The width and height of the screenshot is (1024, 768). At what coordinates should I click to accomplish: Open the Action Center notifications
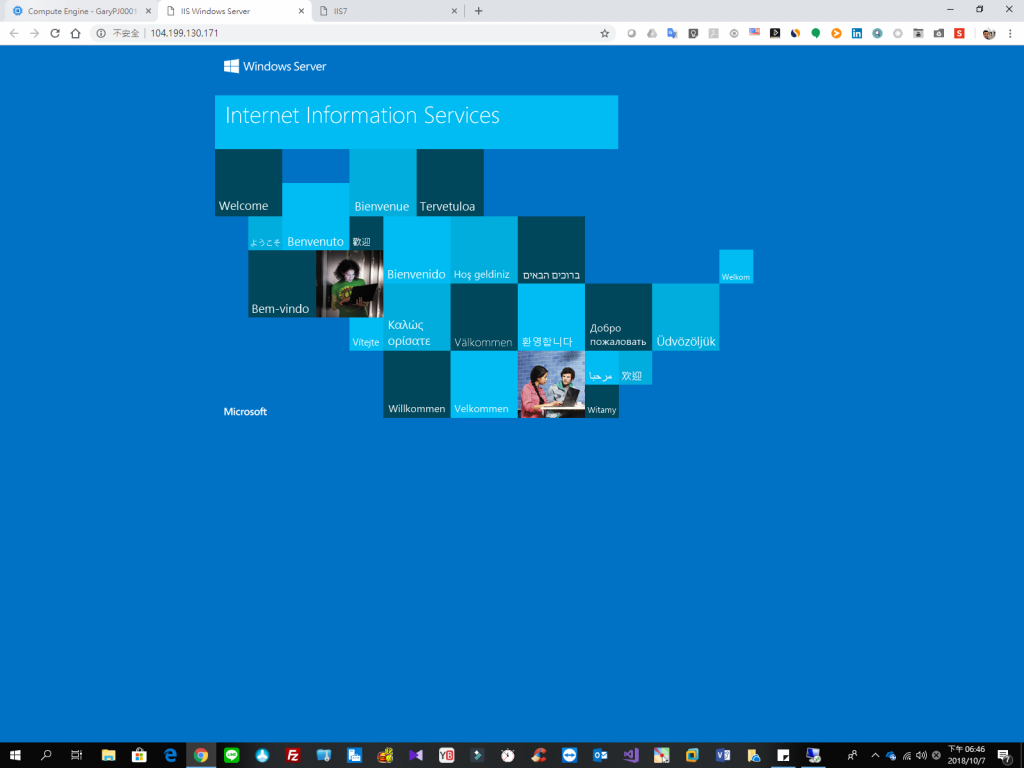[1004, 756]
